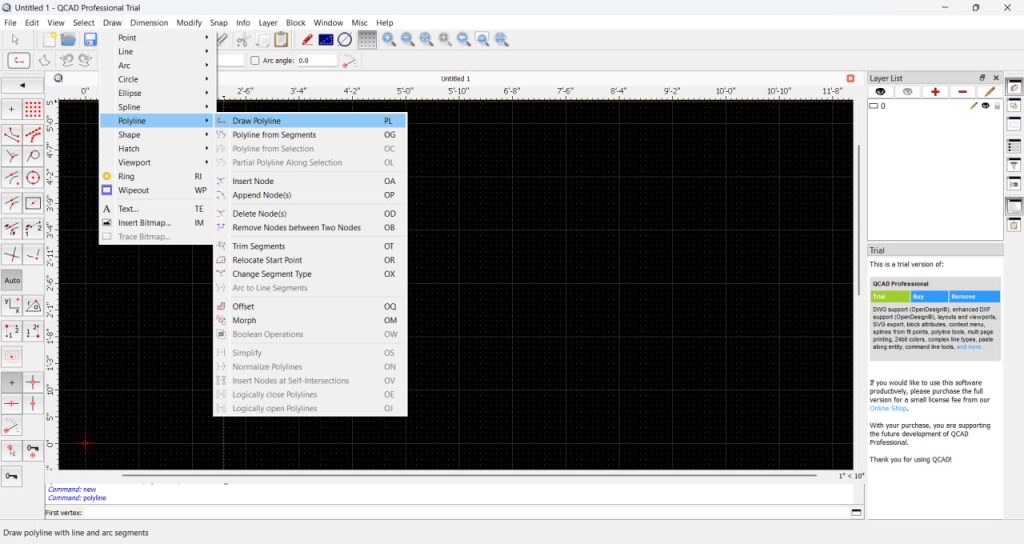The width and height of the screenshot is (1024, 544).
Task: Click the green Trial tab button
Action: pyautogui.click(x=890, y=297)
